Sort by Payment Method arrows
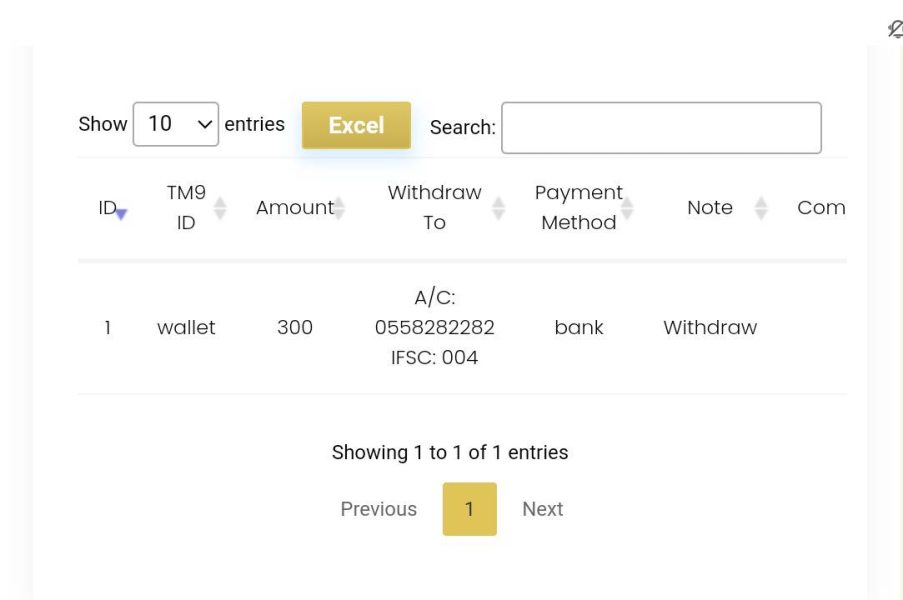The width and height of the screenshot is (903, 600). [x=627, y=208]
